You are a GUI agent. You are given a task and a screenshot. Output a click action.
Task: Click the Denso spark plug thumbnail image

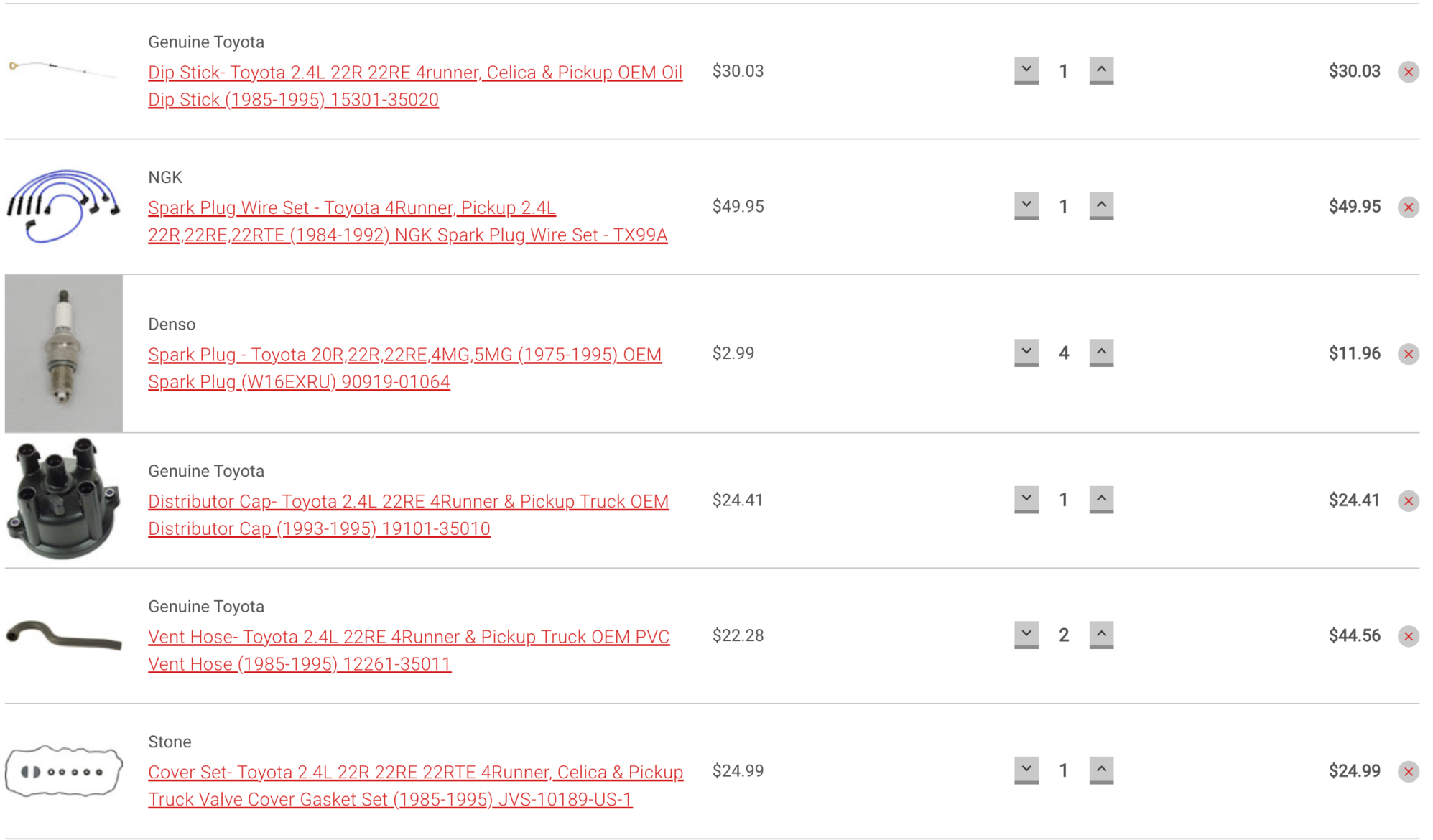pos(64,353)
